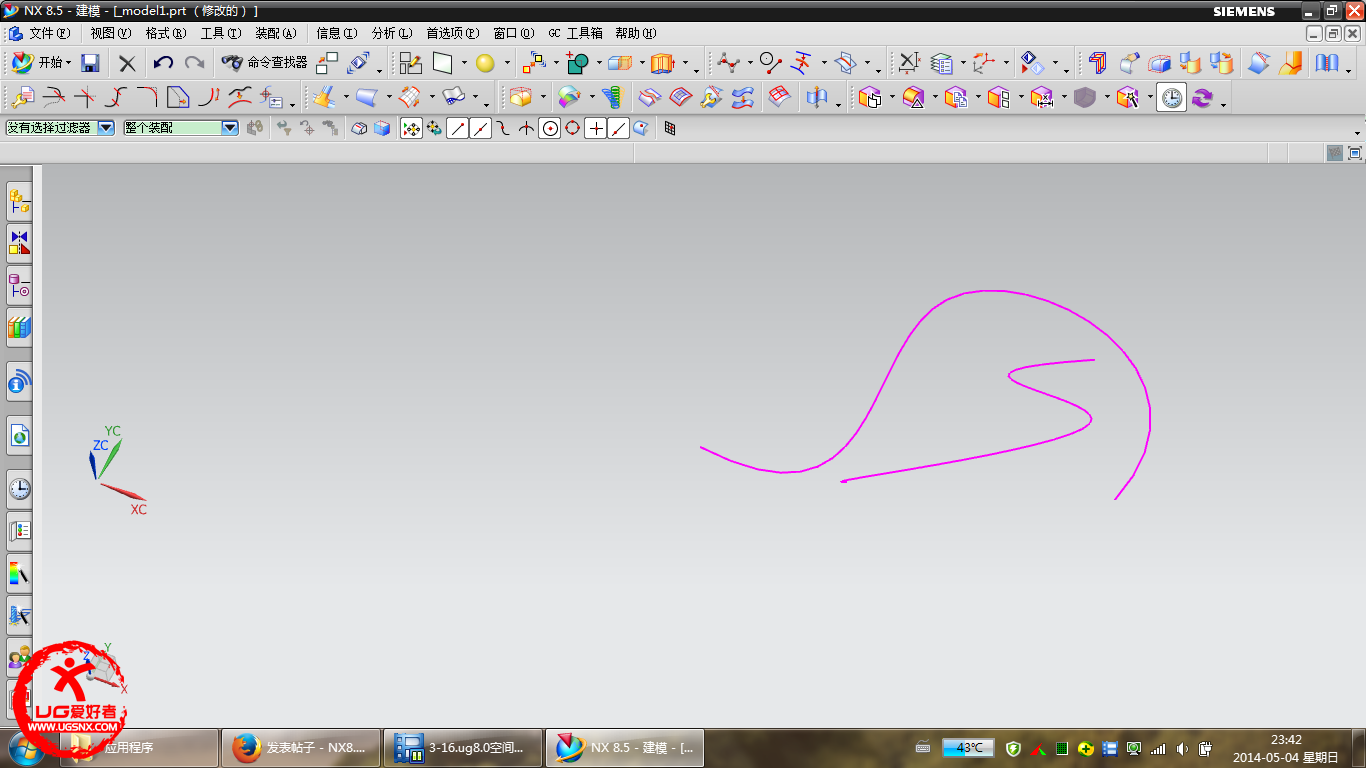Select the Extrude icon
Viewport: 1366px width, 768px height.
[662, 63]
